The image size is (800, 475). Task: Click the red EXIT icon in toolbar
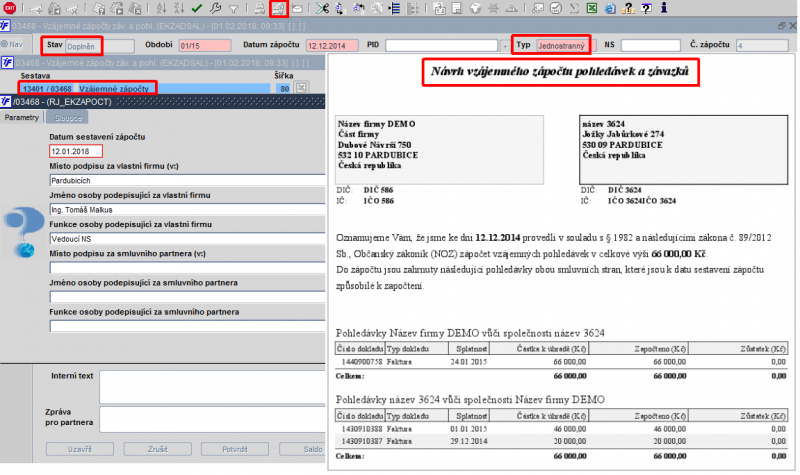9,8
